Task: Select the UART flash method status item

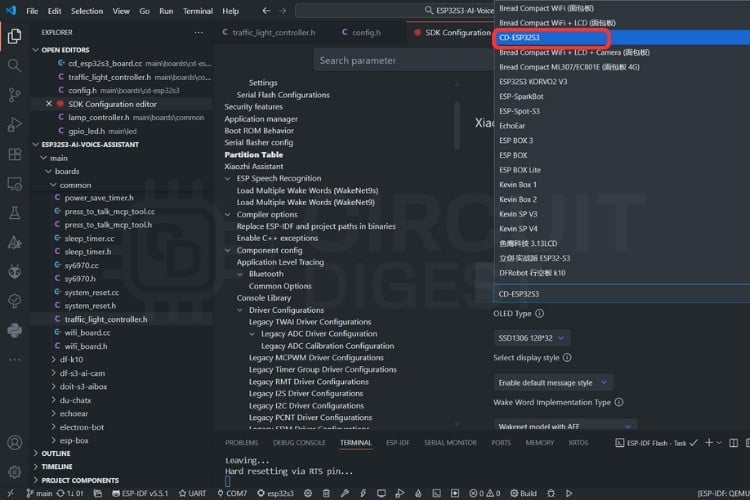Action: [x=192, y=493]
